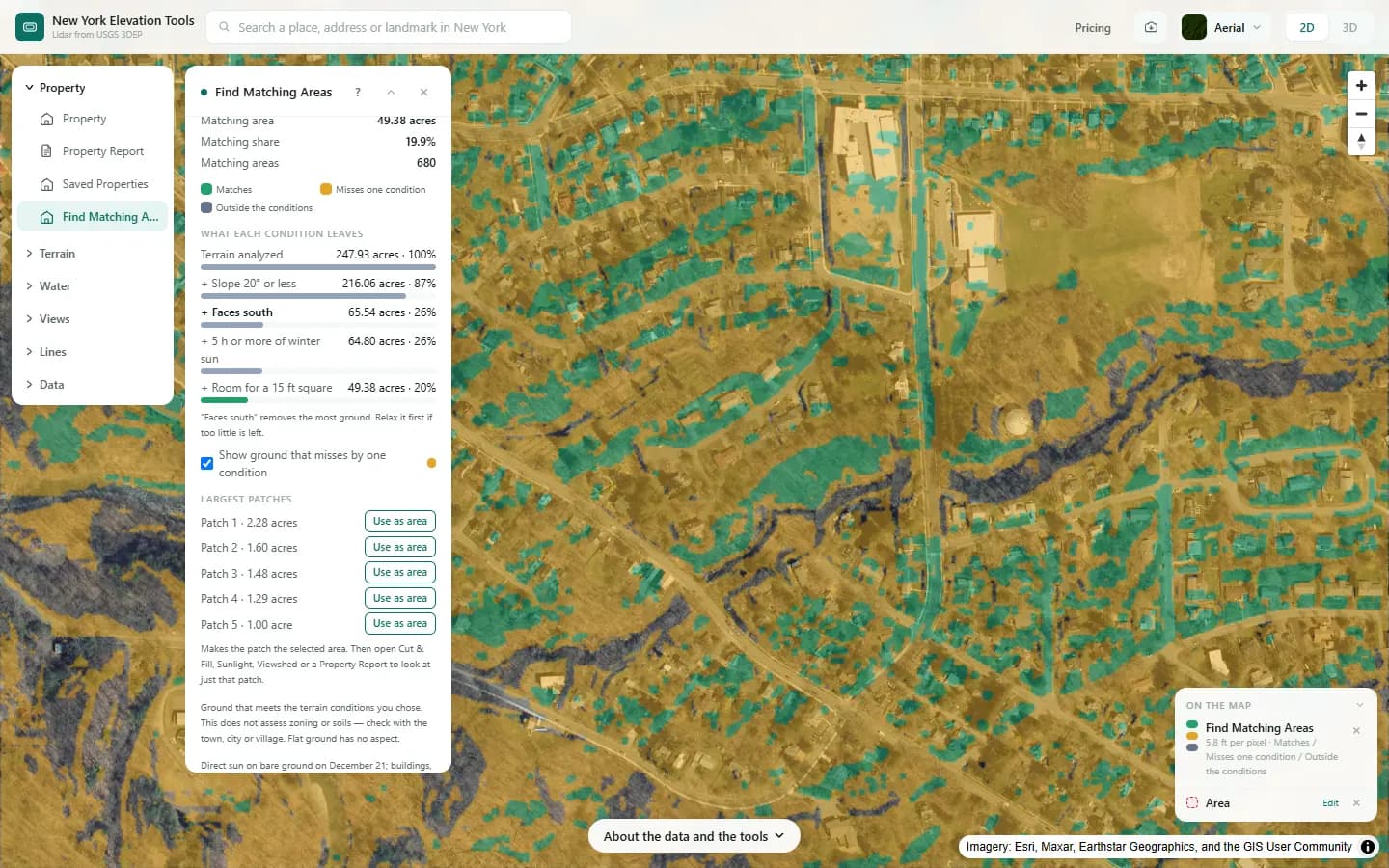Expand the Views section
This screenshot has width=1389, height=868.
tap(93, 319)
